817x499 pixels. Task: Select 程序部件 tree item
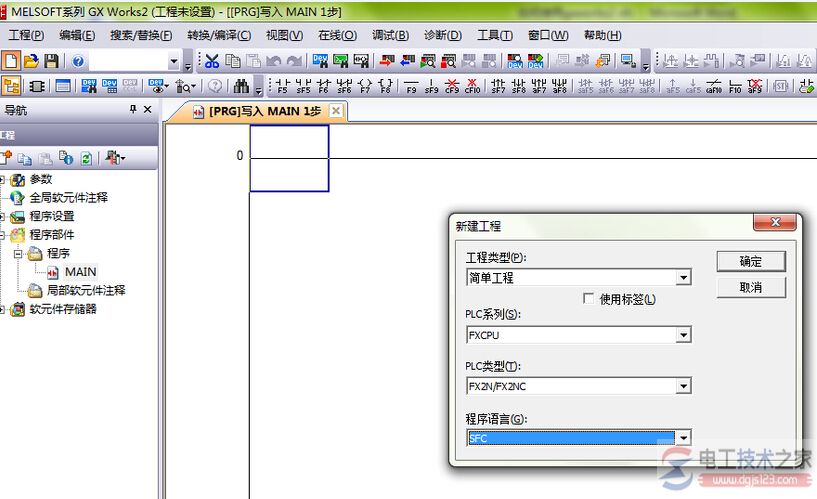(52, 235)
